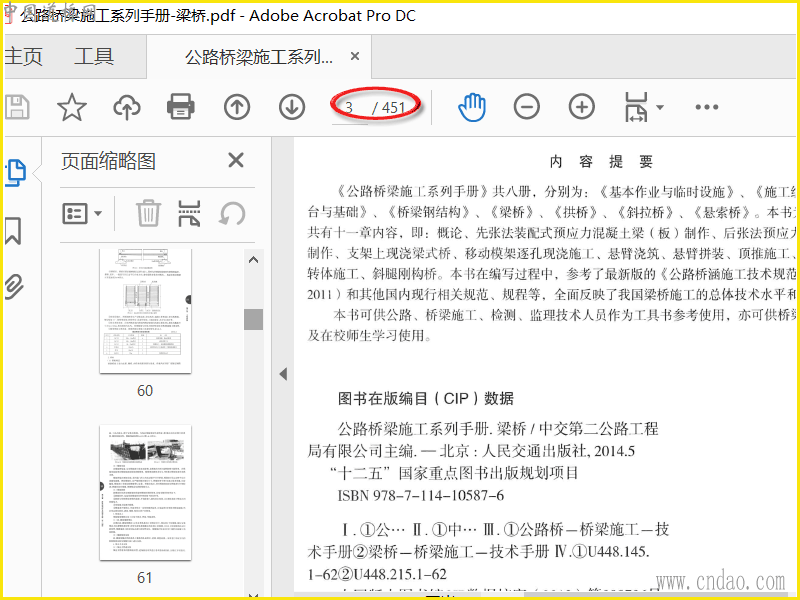Print the document with printer icon
This screenshot has height=600, width=800.
pyautogui.click(x=181, y=107)
